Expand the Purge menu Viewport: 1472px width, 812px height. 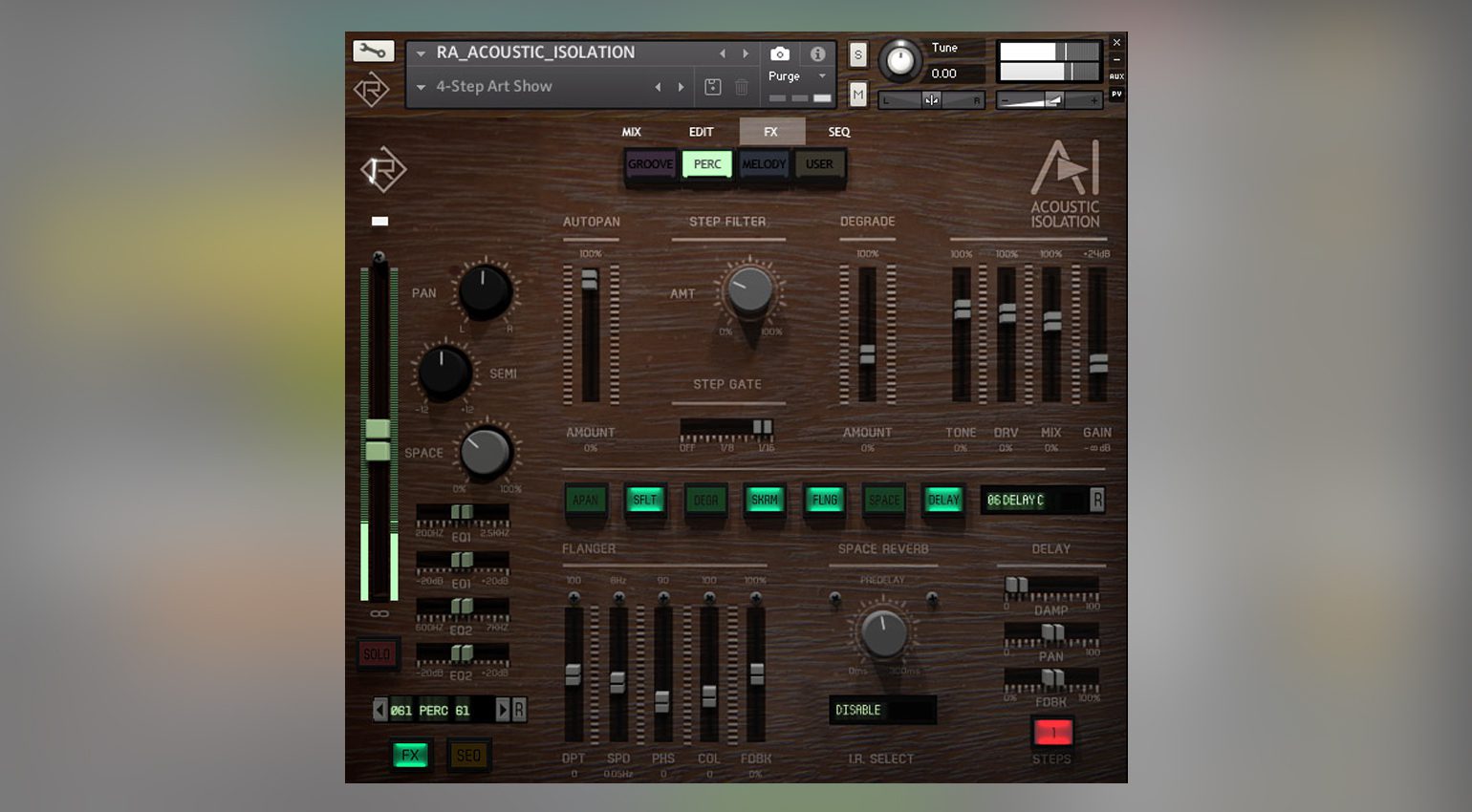pos(821,76)
